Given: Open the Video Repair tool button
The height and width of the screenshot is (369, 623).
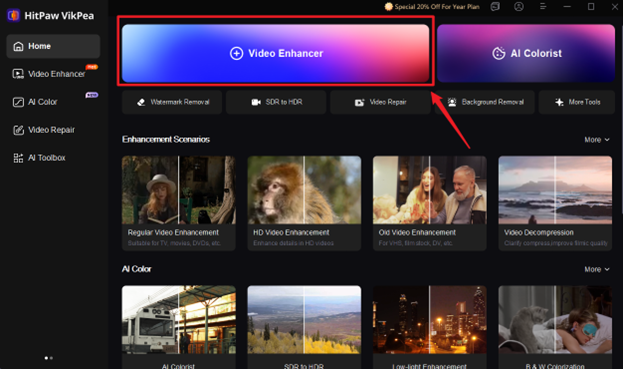Looking at the screenshot, I should pos(380,102).
